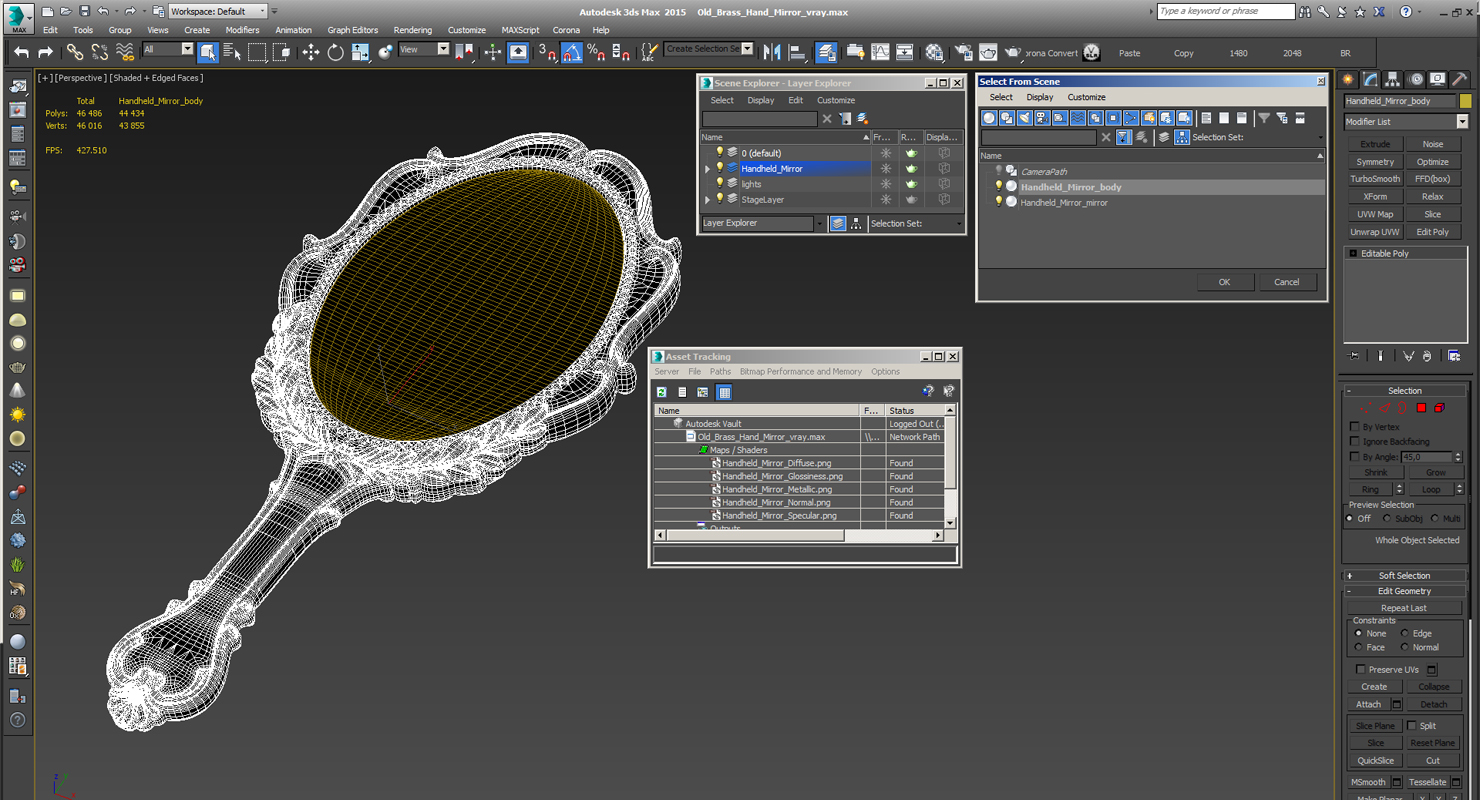The height and width of the screenshot is (800, 1480).
Task: Check the Preserve UVs option
Action: coord(1360,669)
